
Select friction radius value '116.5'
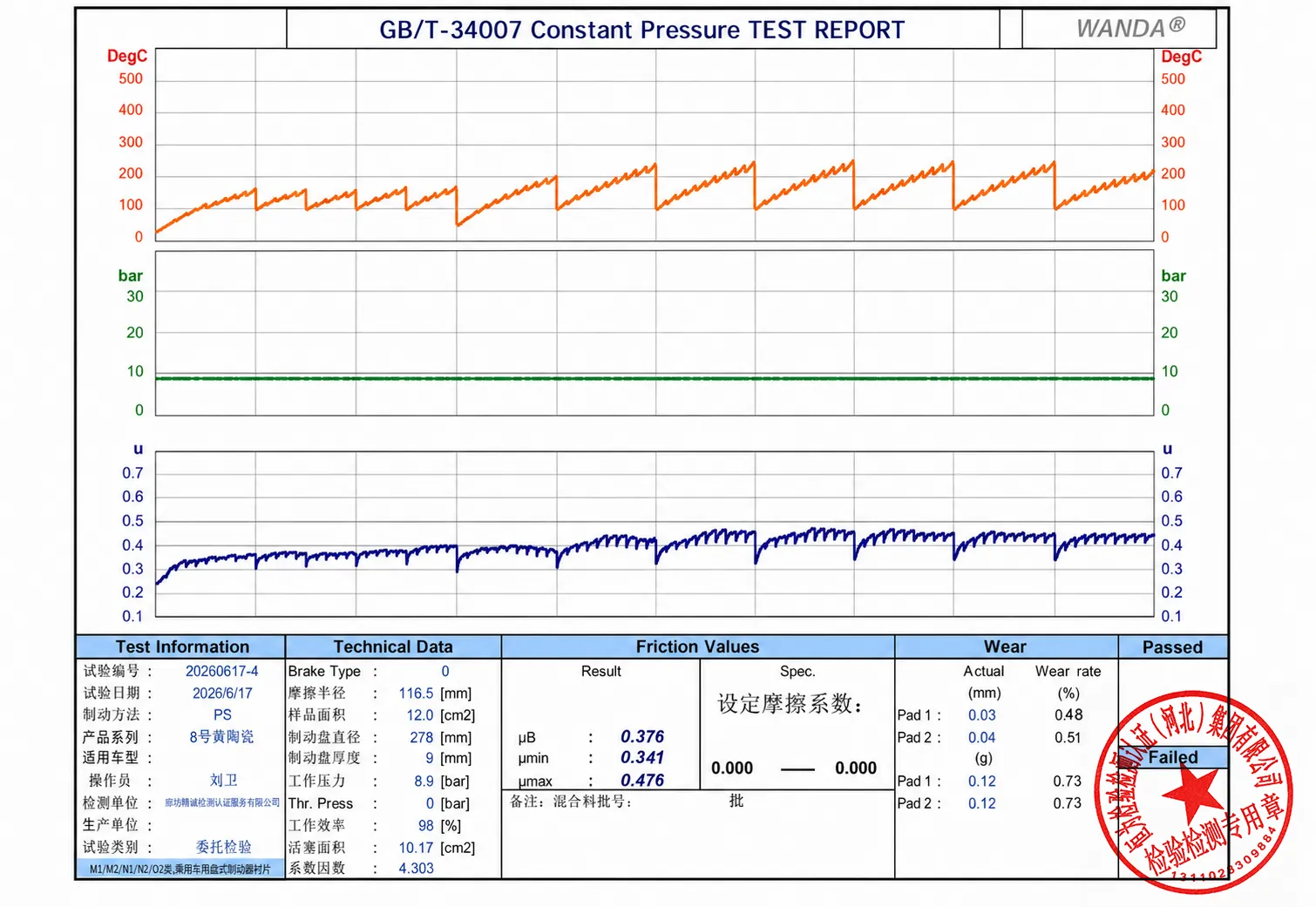pos(416,694)
